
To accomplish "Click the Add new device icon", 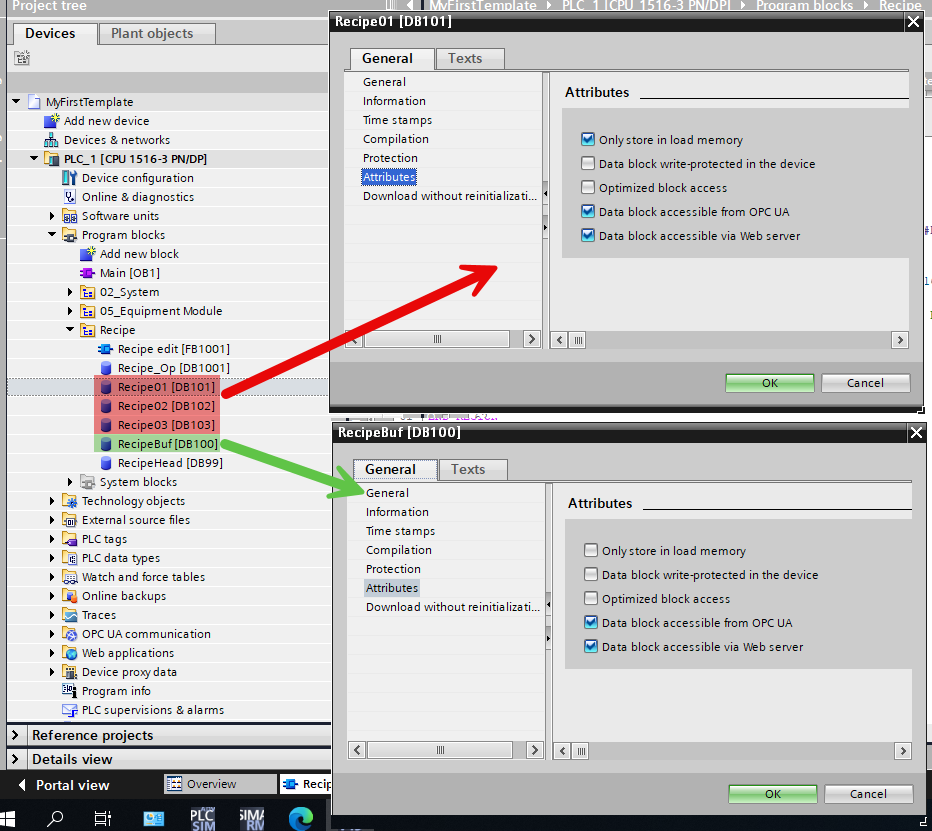I will 52,121.
